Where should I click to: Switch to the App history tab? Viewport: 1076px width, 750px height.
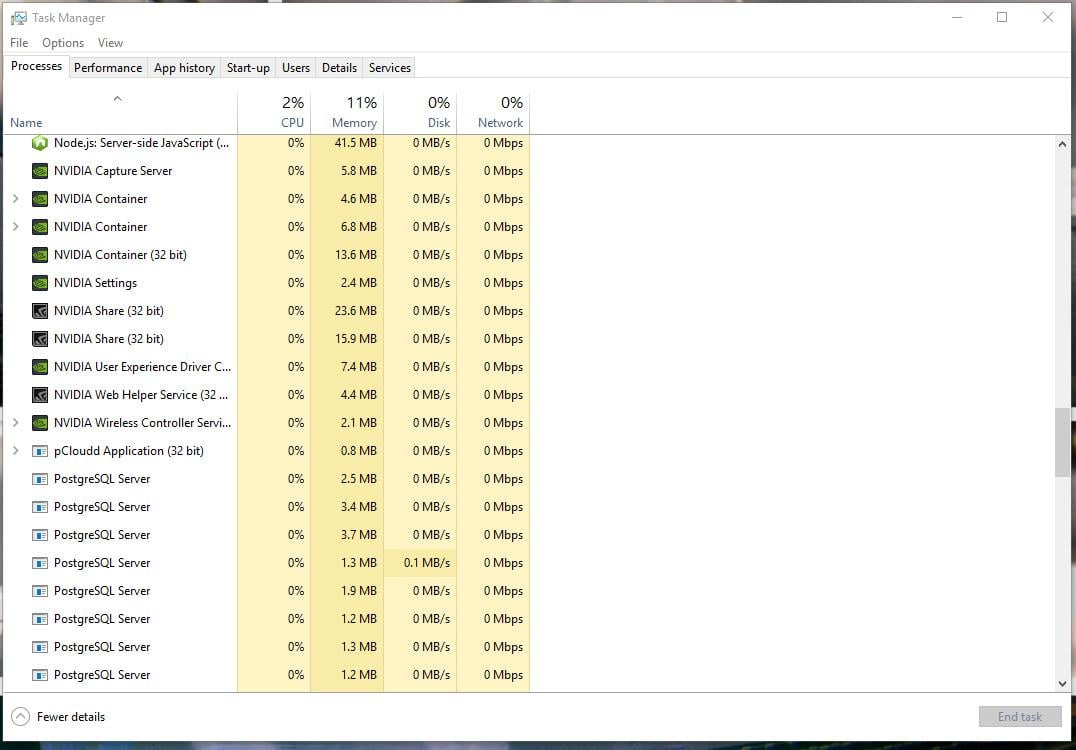184,67
